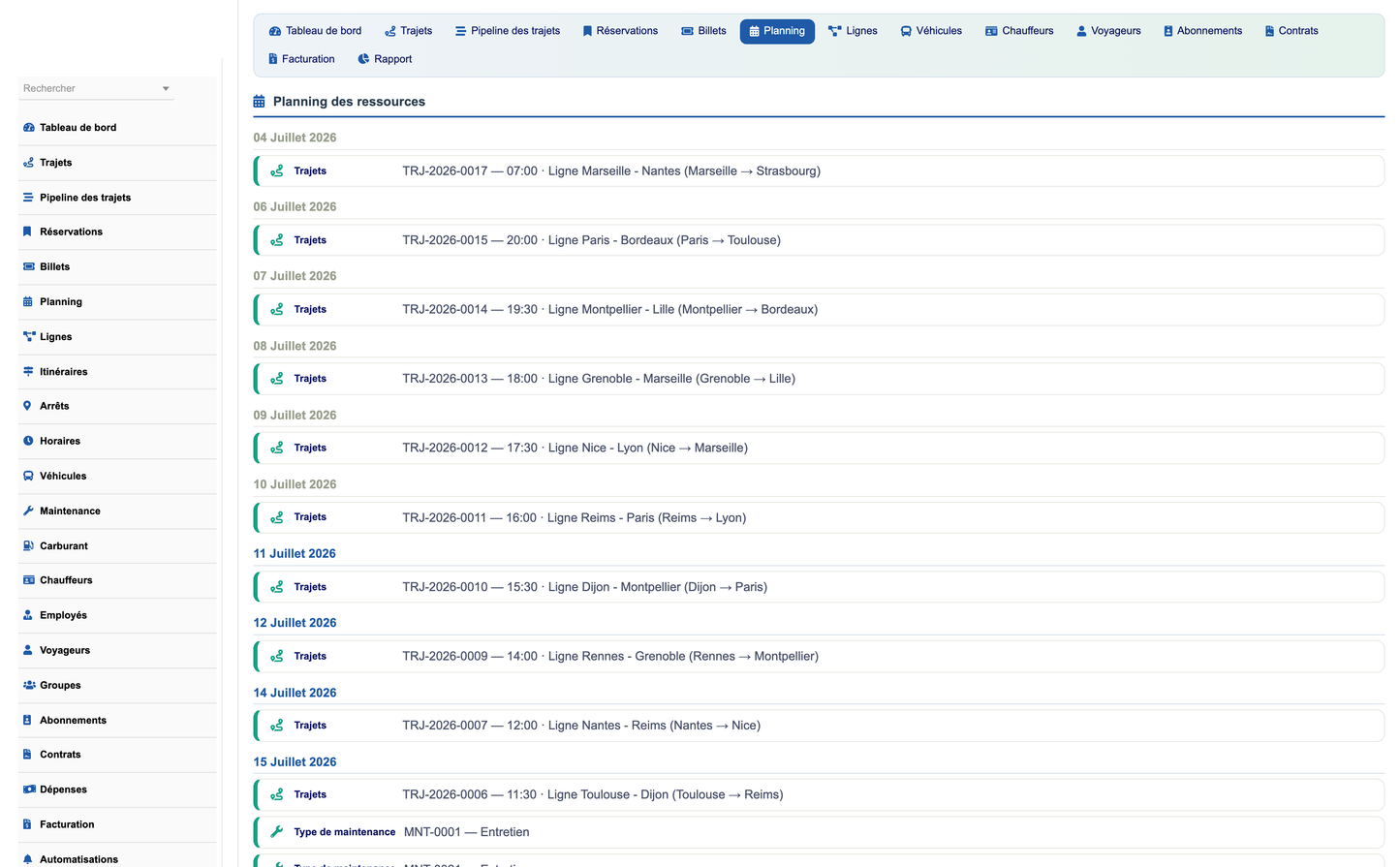Click Type de maintenance label on MNT-0001

tap(345, 832)
